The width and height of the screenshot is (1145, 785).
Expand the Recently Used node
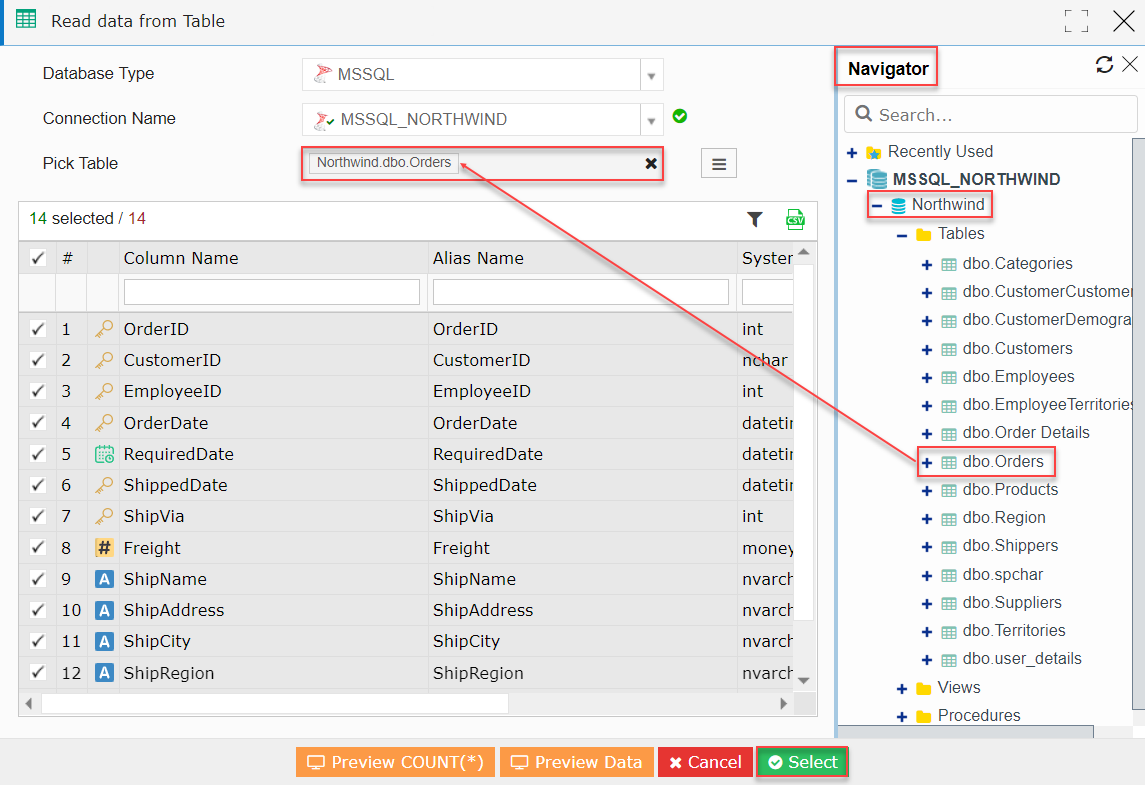coord(851,153)
